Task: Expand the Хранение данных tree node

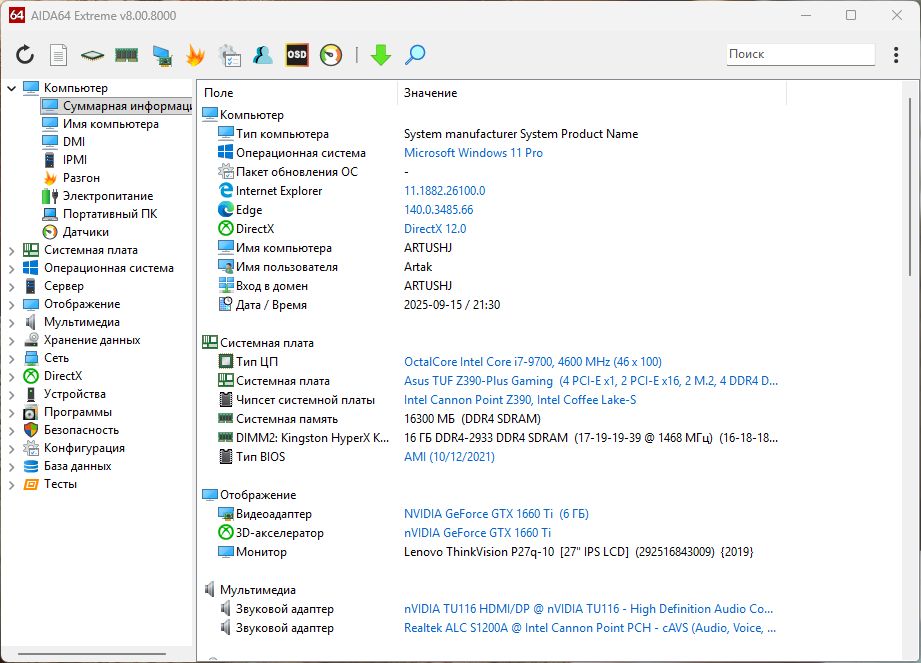Action: coord(11,341)
